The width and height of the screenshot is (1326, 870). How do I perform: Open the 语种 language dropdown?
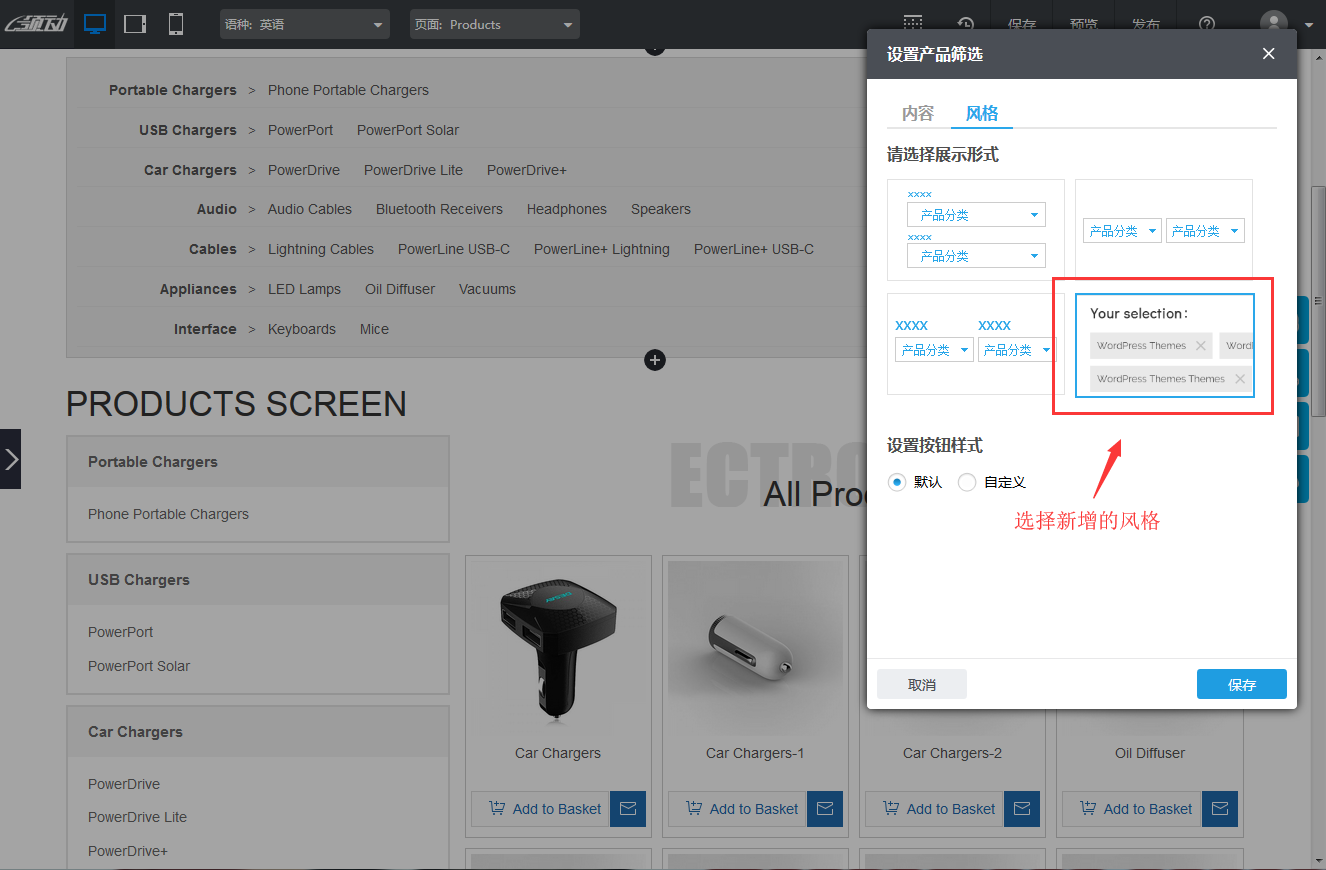click(304, 24)
